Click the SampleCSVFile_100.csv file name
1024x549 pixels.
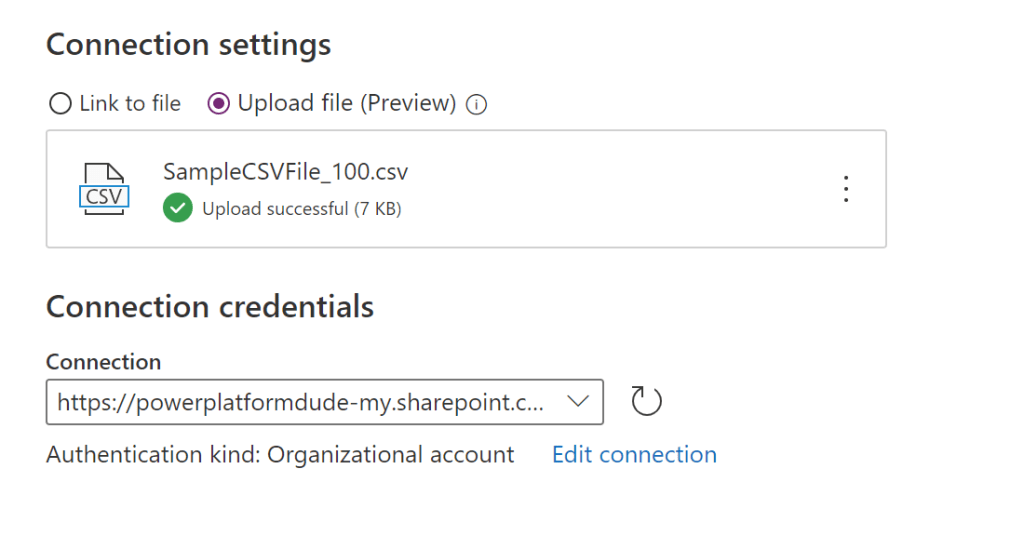[285, 172]
